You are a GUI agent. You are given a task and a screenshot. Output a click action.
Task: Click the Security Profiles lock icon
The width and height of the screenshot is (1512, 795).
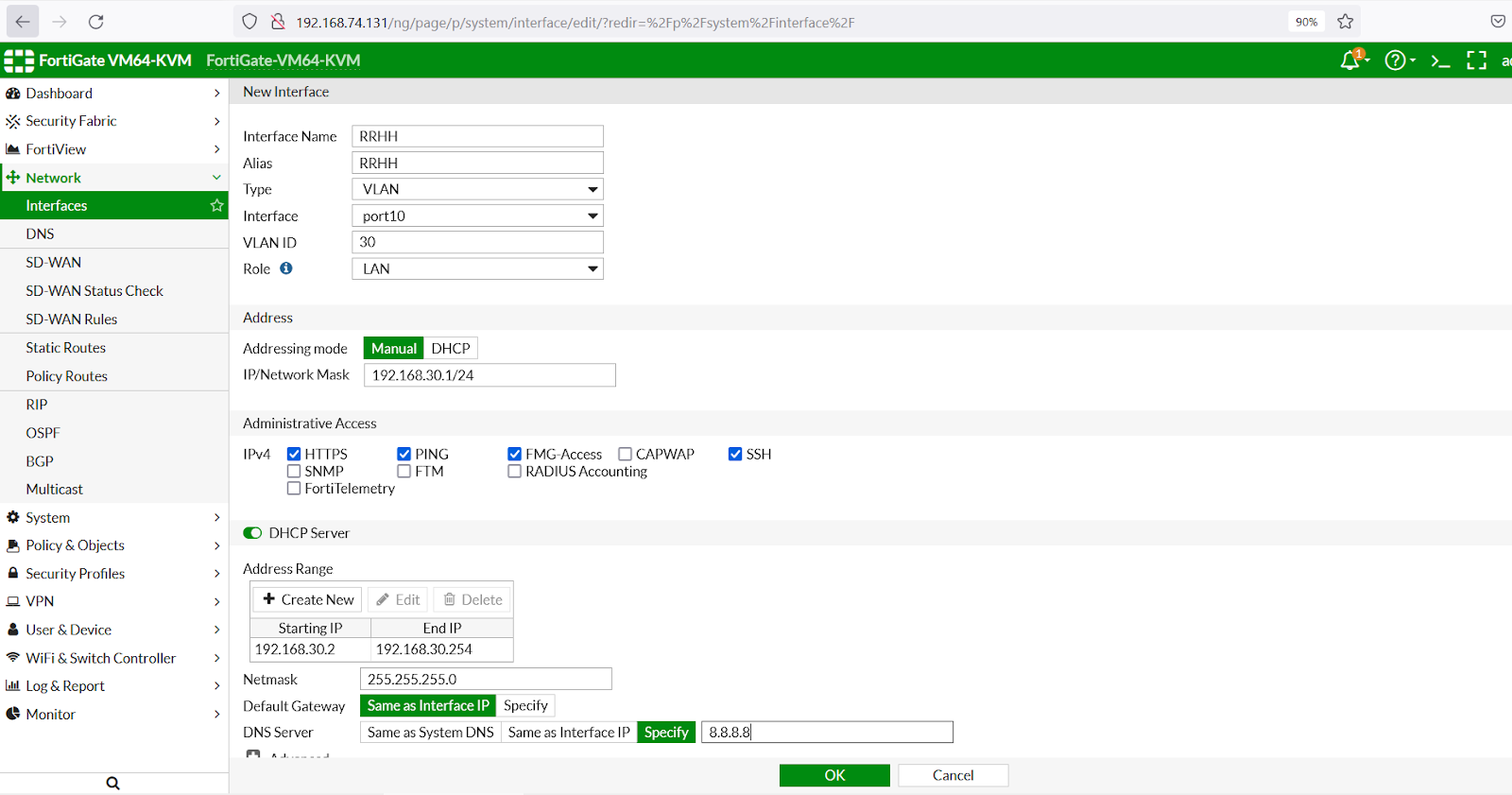[13, 573]
